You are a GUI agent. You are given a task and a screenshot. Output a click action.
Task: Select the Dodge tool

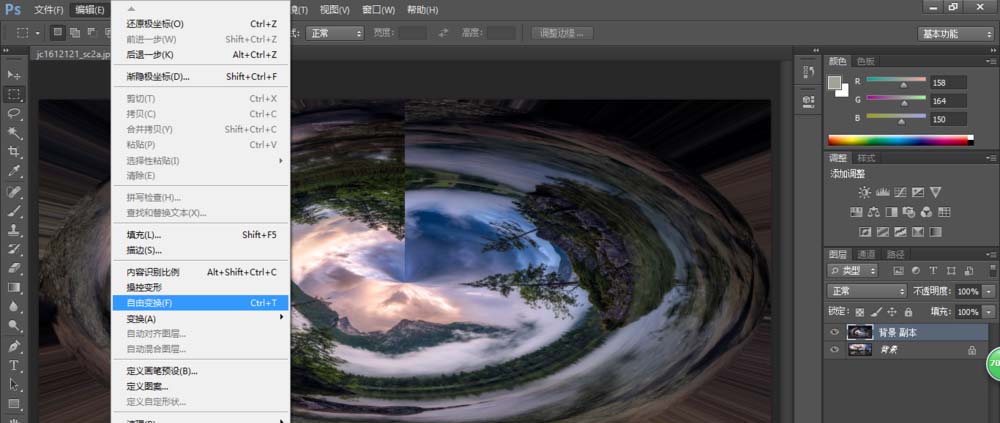14,325
